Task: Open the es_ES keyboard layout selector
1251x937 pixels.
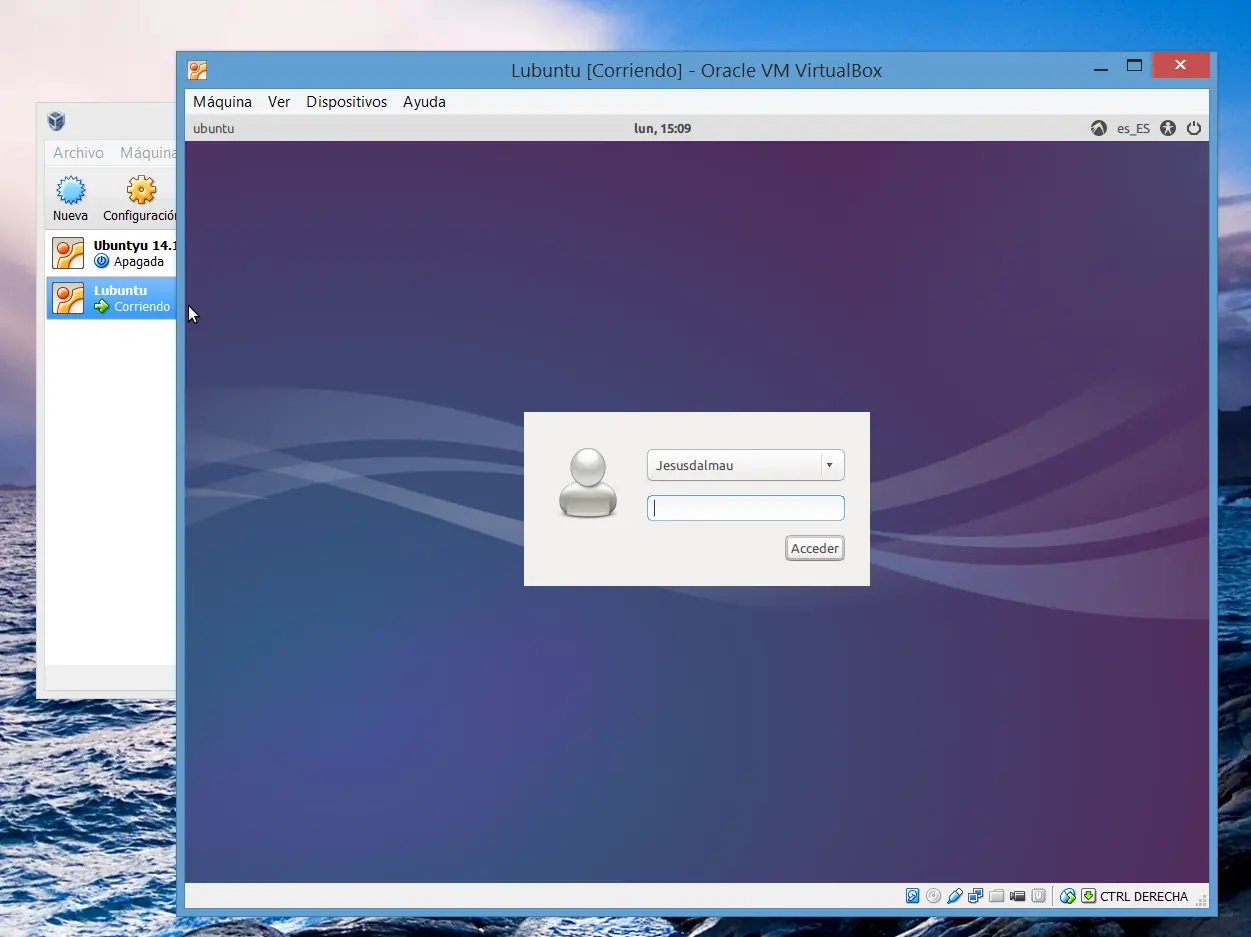Action: (1133, 128)
